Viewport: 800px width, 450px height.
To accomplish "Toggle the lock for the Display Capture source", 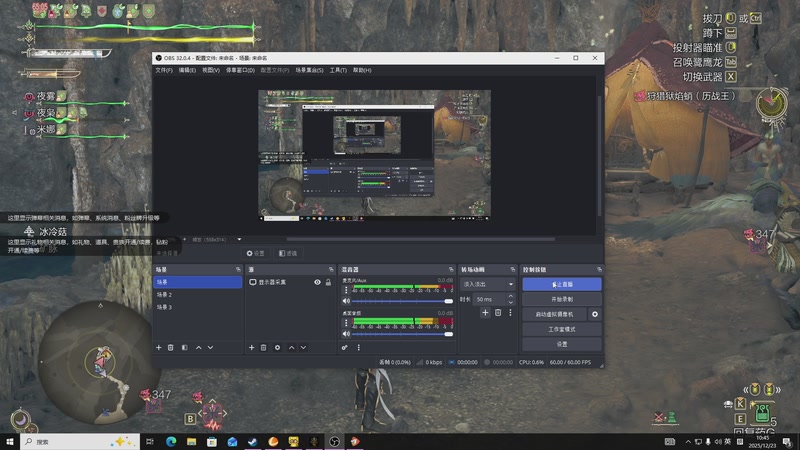I will tap(329, 282).
